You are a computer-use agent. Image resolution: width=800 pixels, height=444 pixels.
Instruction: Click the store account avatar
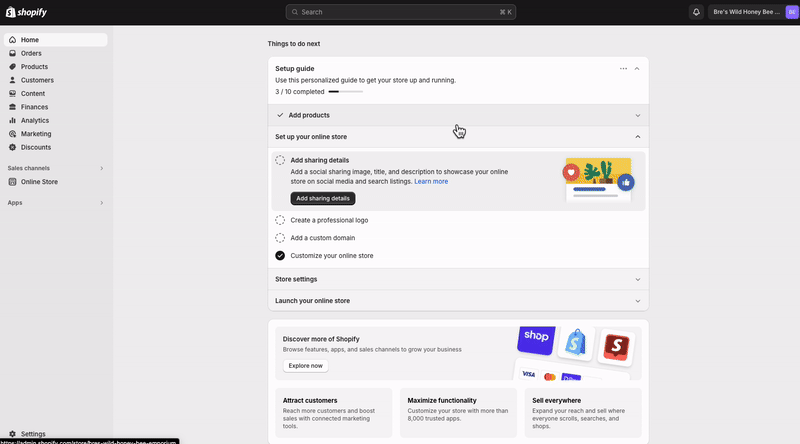click(x=792, y=12)
